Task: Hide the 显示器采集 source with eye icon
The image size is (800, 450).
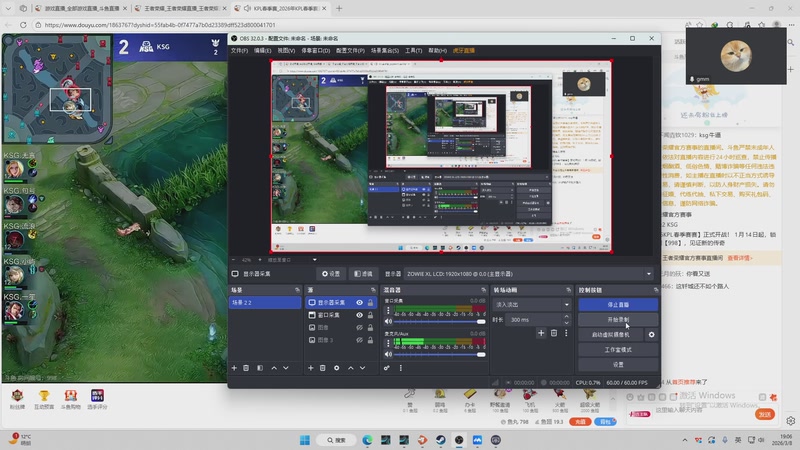Action: [x=359, y=302]
